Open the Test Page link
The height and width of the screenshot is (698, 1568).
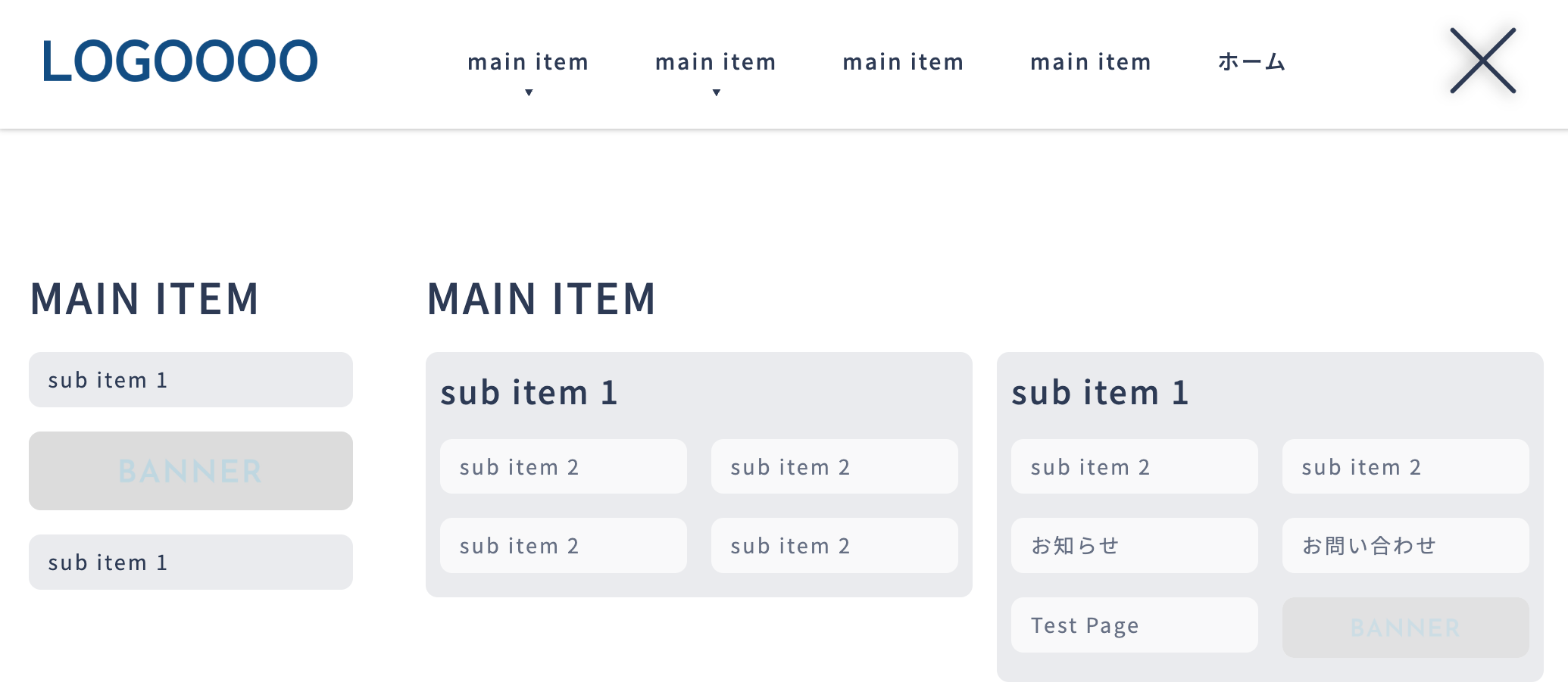pos(1135,625)
